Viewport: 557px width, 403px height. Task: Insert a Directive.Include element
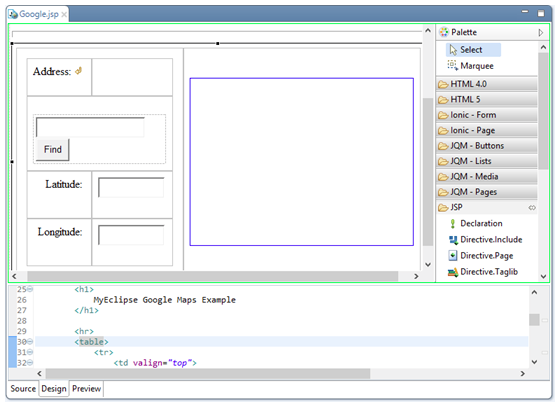click(x=485, y=240)
